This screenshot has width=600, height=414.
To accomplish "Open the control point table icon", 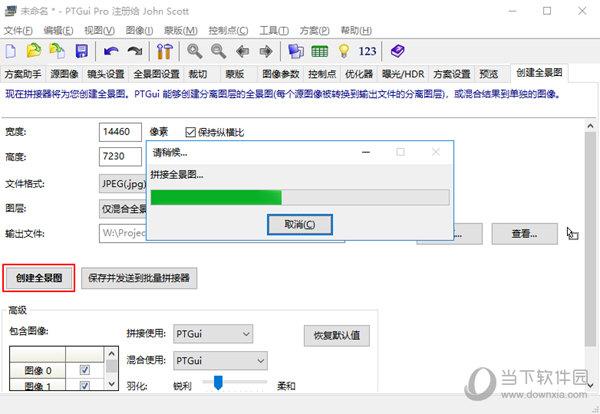I will point(320,51).
